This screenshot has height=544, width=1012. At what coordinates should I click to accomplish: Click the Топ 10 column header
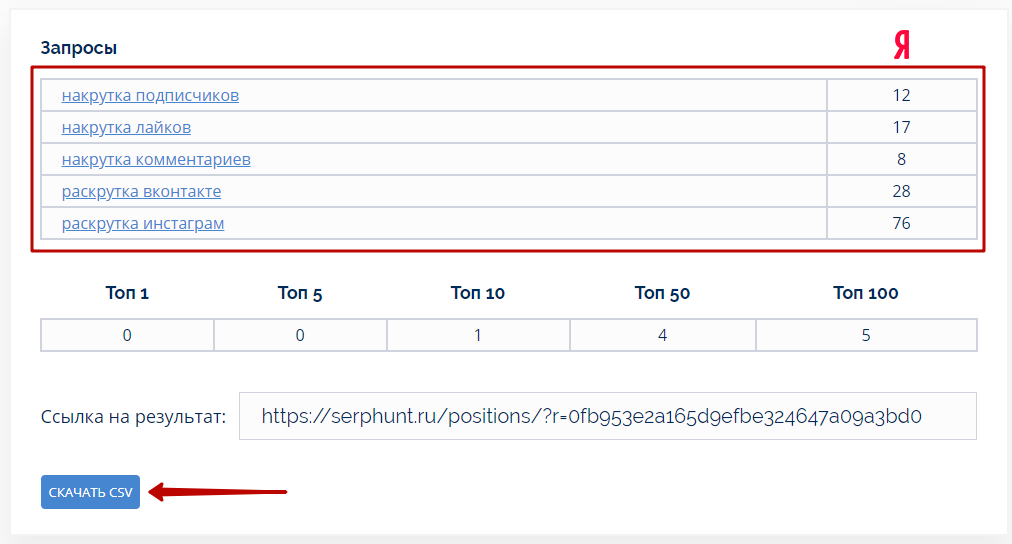point(478,293)
